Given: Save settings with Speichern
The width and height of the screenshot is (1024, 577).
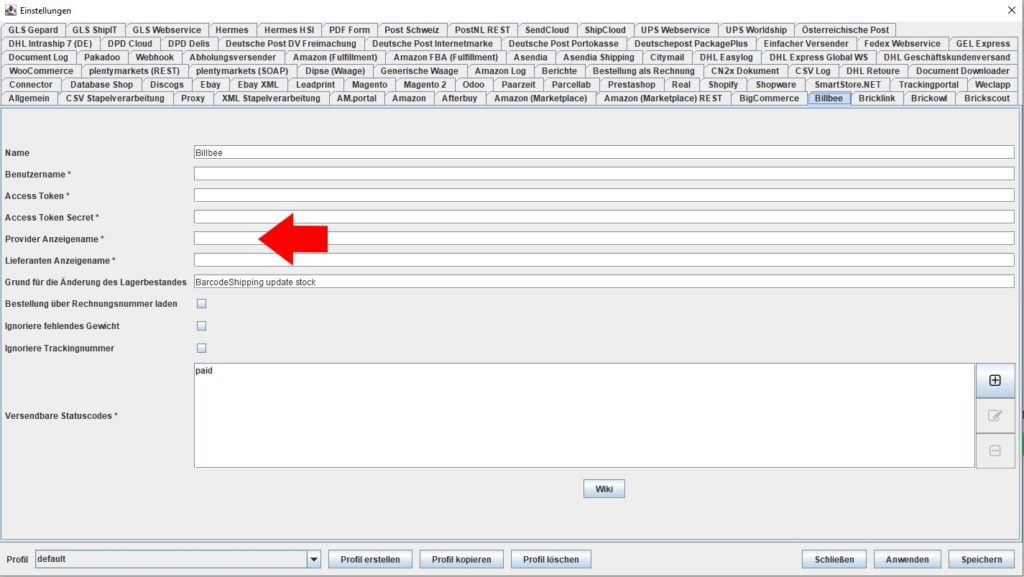Looking at the screenshot, I should pyautogui.click(x=981, y=559).
